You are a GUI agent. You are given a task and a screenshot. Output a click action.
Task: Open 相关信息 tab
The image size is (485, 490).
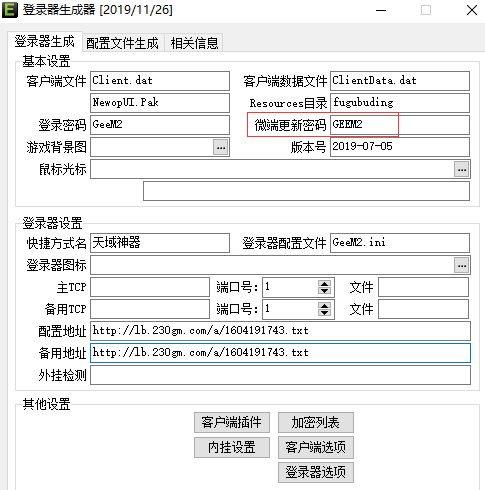(194, 43)
